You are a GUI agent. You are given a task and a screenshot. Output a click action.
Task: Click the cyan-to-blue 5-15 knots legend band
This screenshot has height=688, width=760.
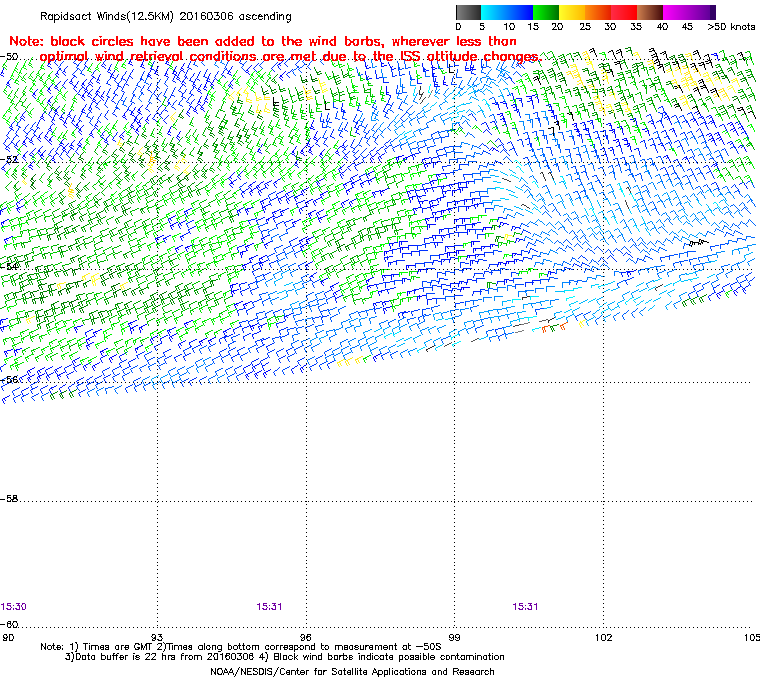(x=507, y=12)
